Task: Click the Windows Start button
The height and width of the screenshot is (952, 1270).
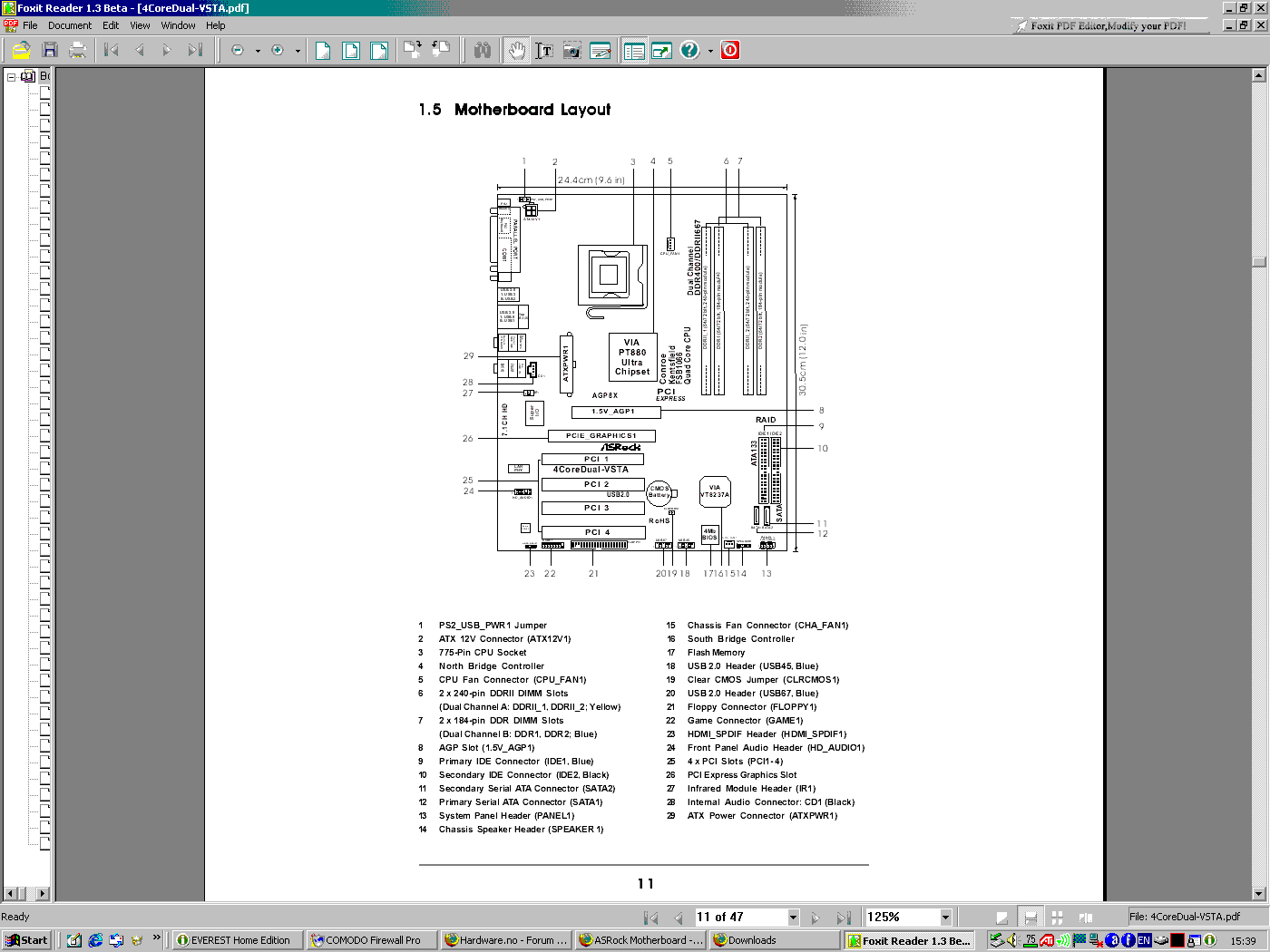Action: pyautogui.click(x=26, y=940)
